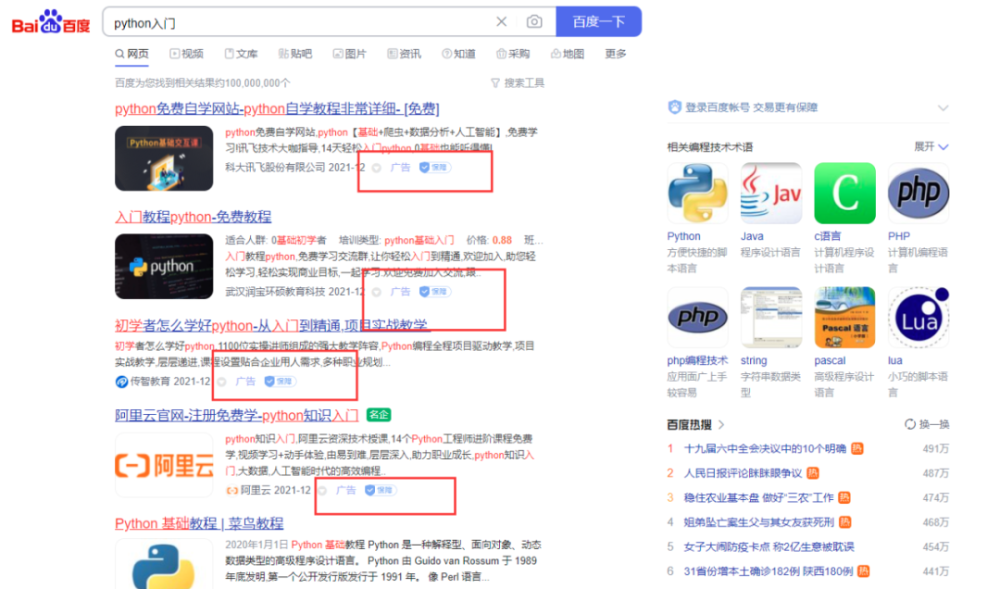Open hot search 稳住农业基本盘 做好三农工作
1000x589 pixels.
[x=759, y=497]
